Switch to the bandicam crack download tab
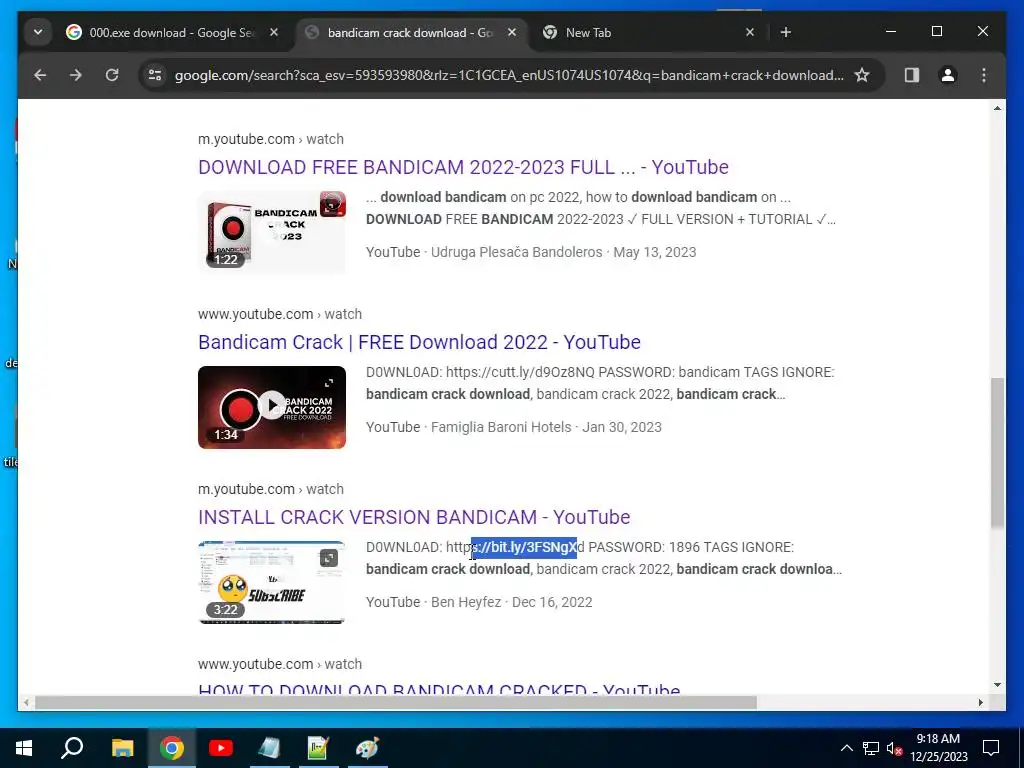1024x768 pixels. 410,33
